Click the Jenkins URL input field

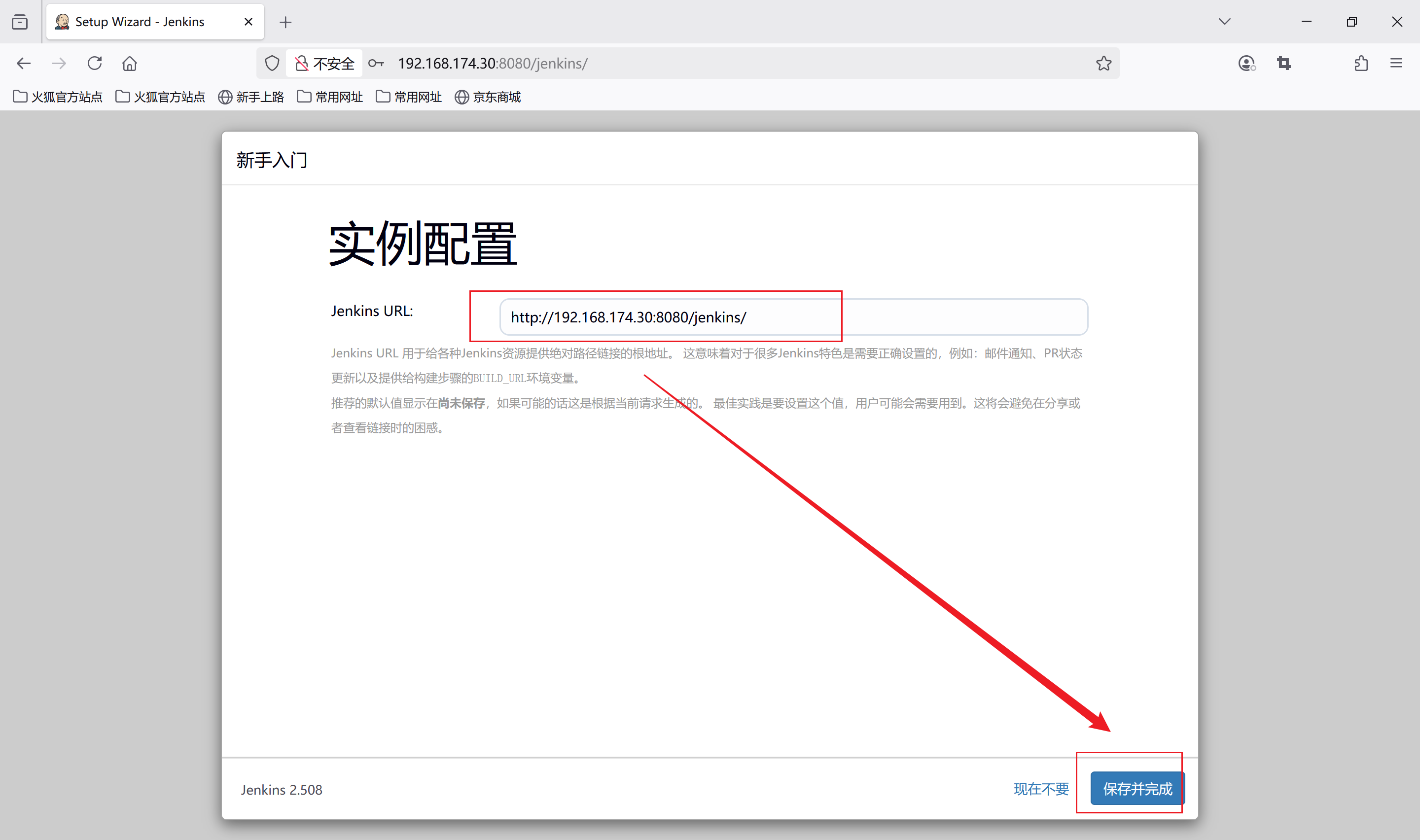[792, 317]
